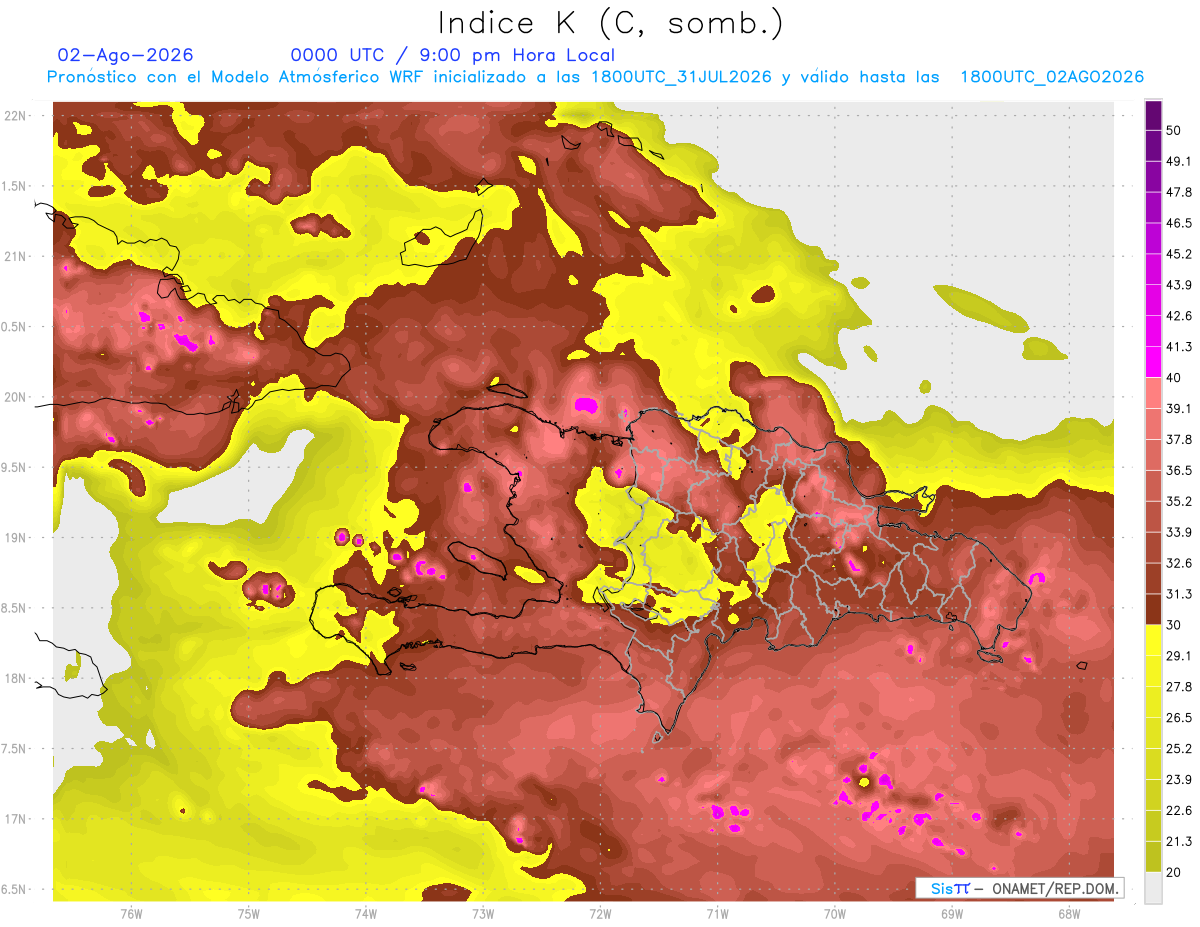Click legend value '36.5'
This screenshot has height=927, width=1200.
(1180, 470)
